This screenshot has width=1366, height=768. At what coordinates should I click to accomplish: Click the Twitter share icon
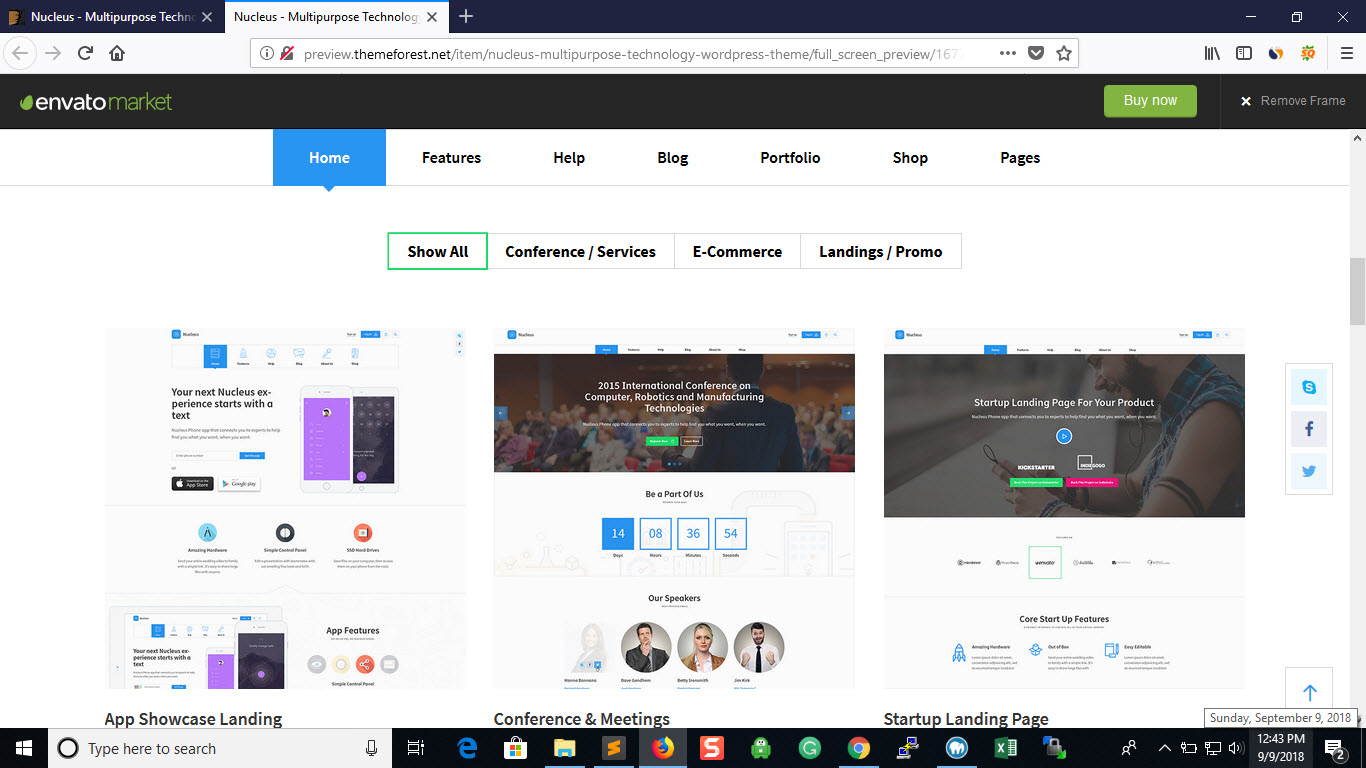pyautogui.click(x=1308, y=471)
